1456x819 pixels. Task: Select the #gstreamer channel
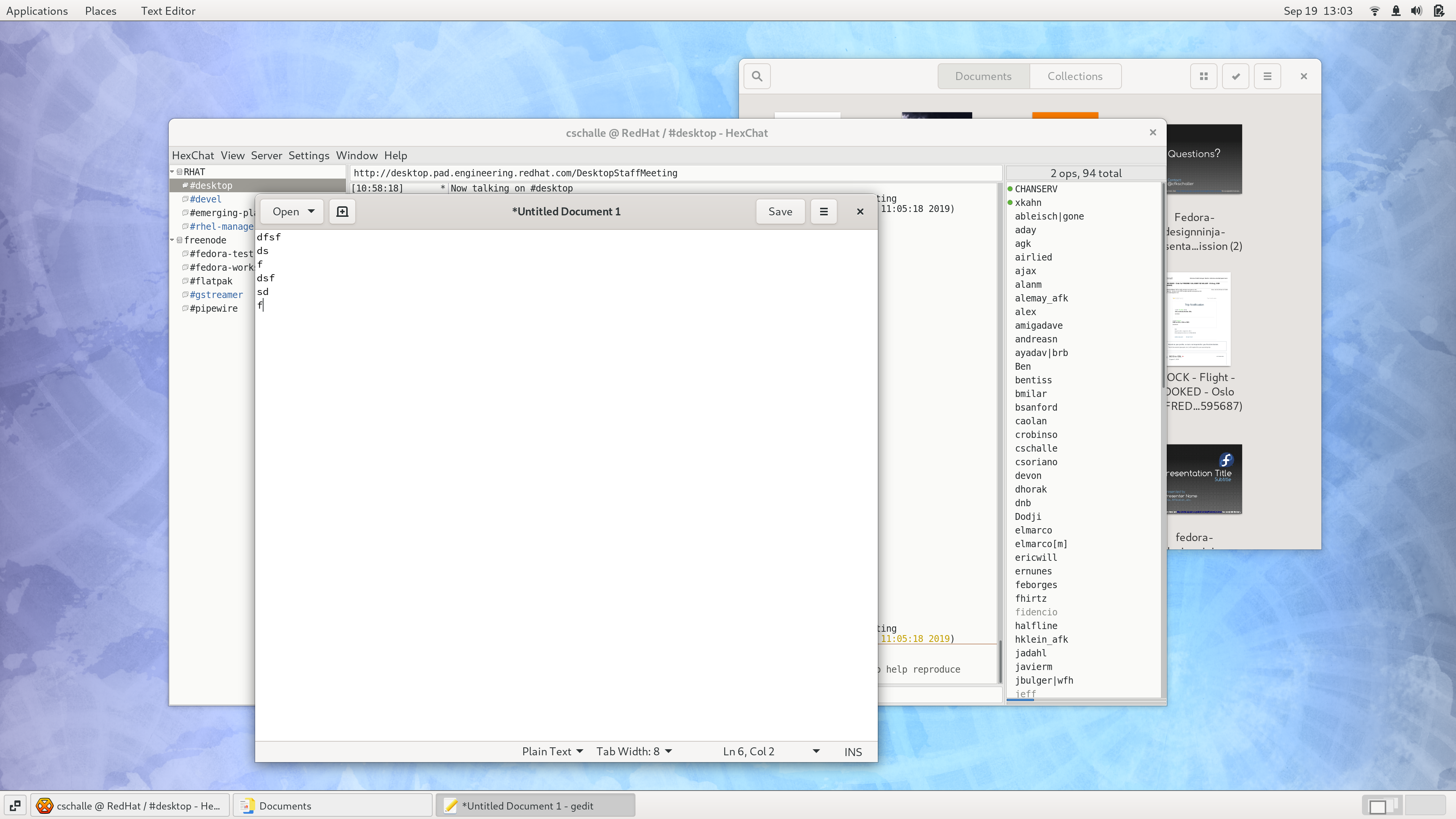(216, 295)
